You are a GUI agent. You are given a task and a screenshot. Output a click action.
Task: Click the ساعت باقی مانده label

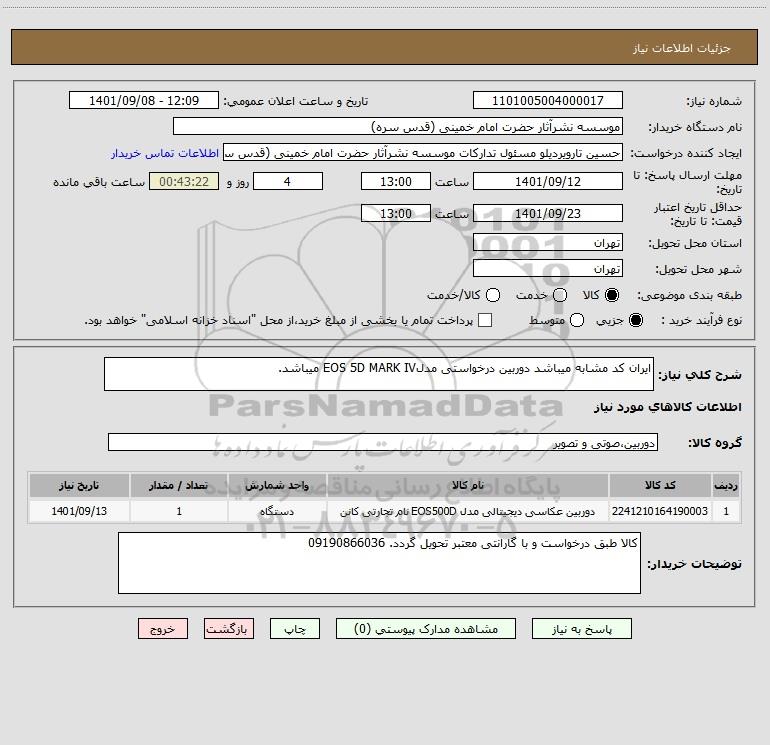99,182
